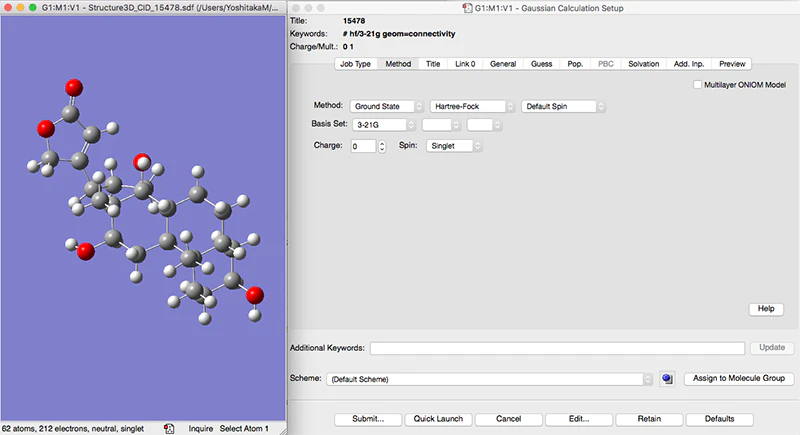Click the Gaussian document icon in molecule status bar
Viewport: 800px width, 435px height.
tap(169, 428)
